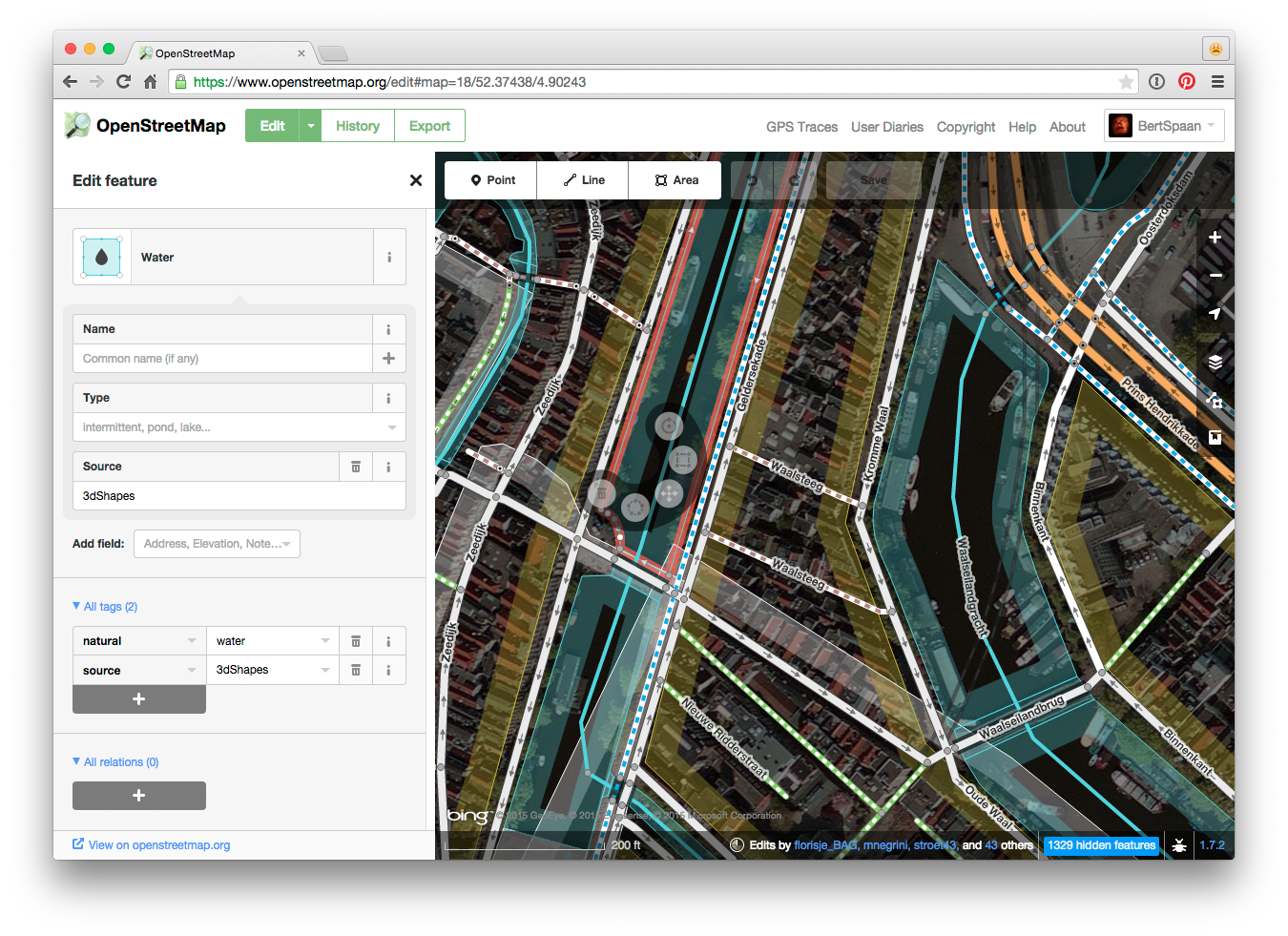1288x936 pixels.
Task: Open the Type dropdown (intermittent, pond, lake)
Action: 239,427
